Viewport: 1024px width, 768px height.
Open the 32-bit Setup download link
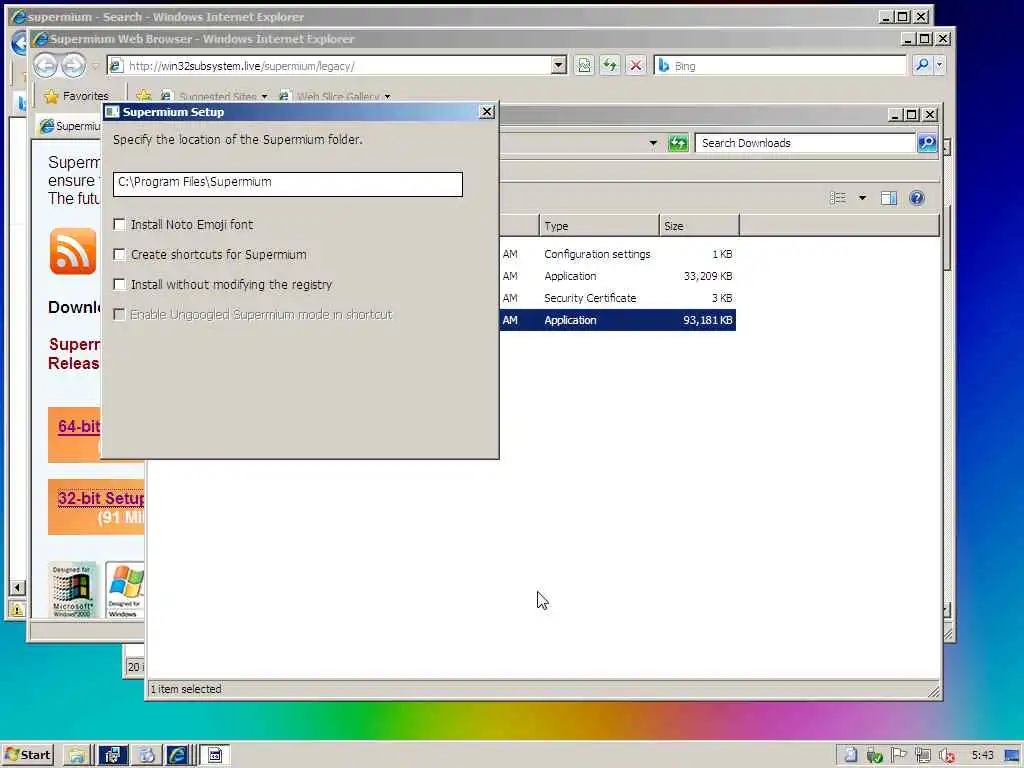click(x=101, y=498)
